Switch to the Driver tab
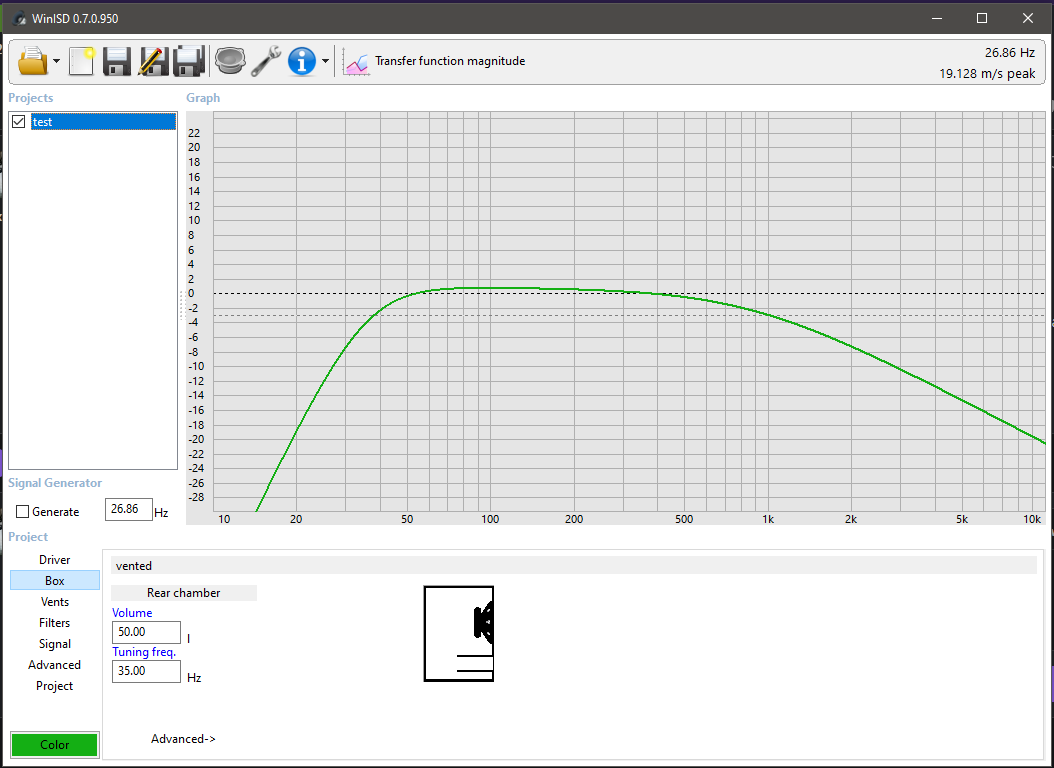This screenshot has height=768, width=1054. [x=54, y=560]
